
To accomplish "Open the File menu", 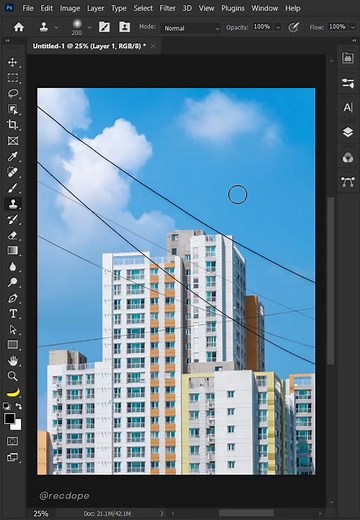I will coord(28,8).
